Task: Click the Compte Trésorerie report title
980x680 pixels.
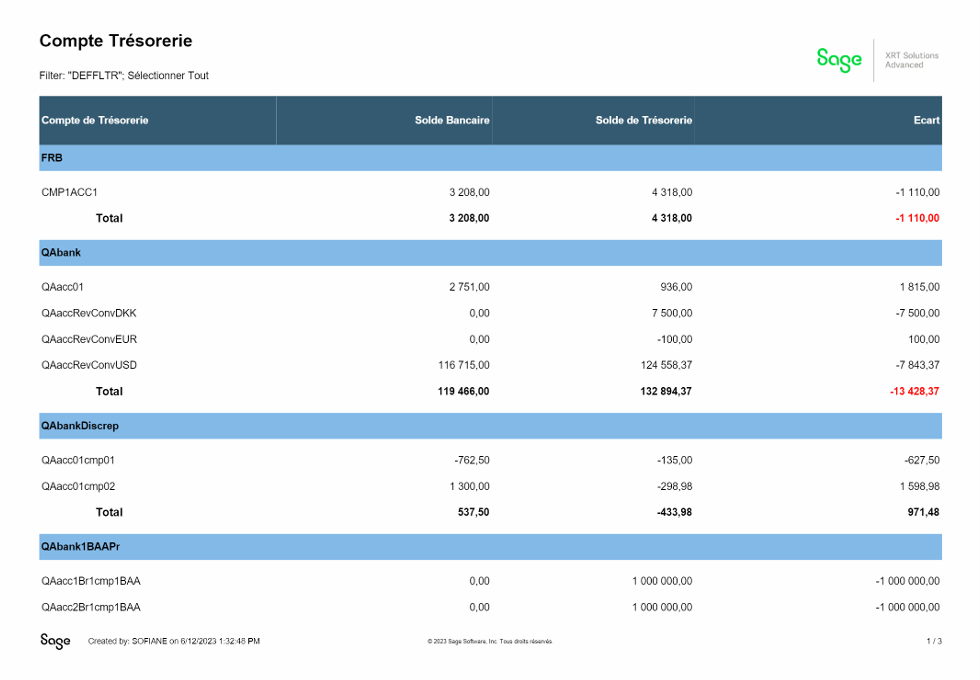Action: (115, 41)
